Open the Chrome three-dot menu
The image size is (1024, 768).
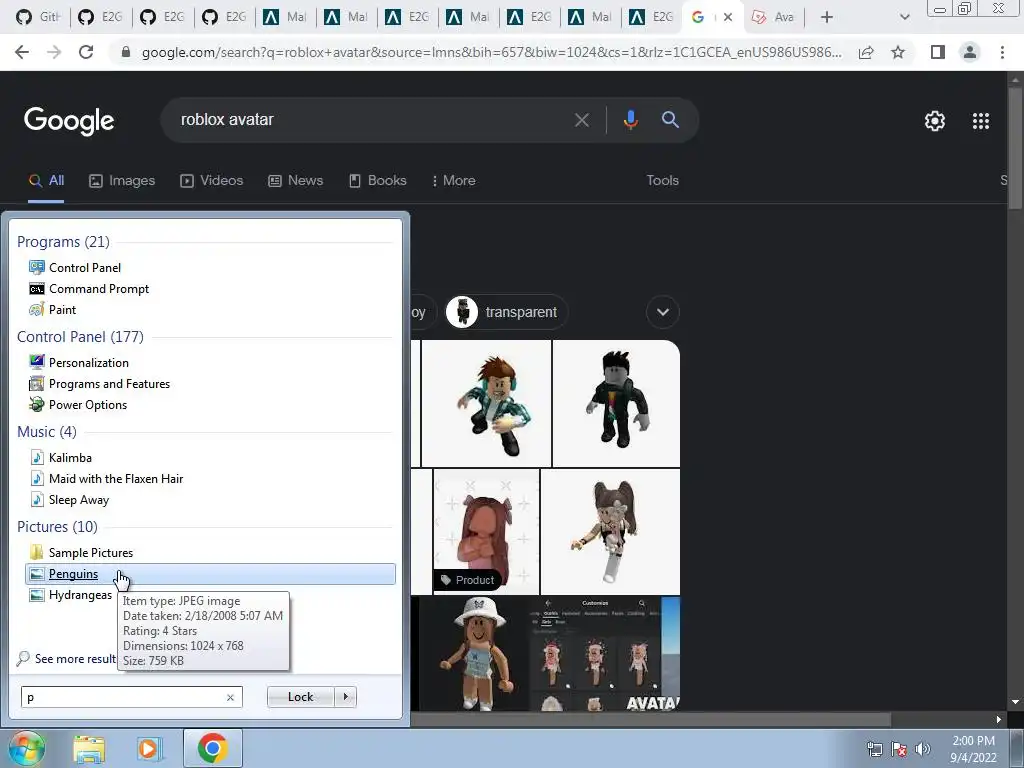[x=1002, y=52]
